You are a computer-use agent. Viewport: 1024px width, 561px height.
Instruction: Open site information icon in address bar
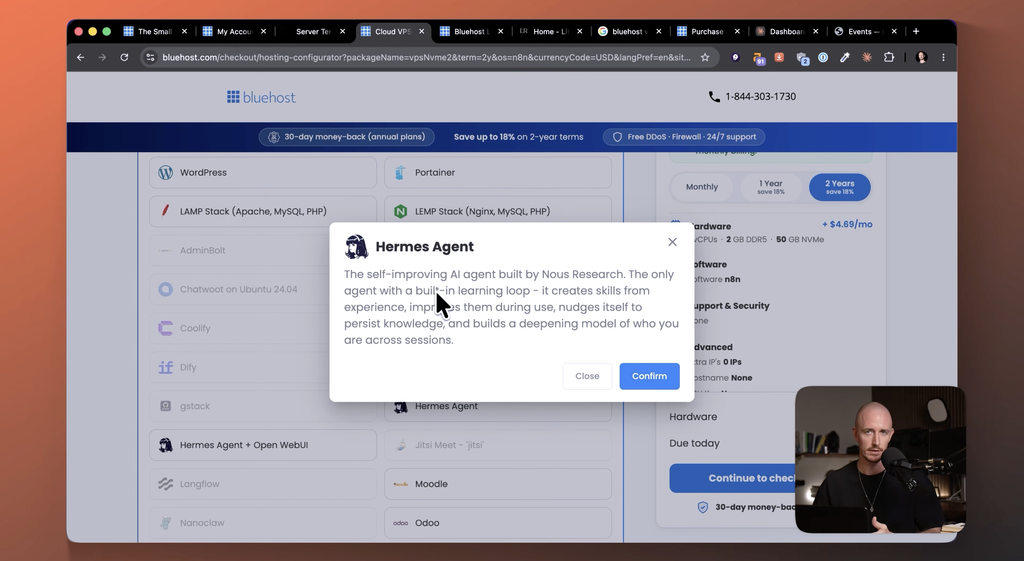pyautogui.click(x=150, y=57)
